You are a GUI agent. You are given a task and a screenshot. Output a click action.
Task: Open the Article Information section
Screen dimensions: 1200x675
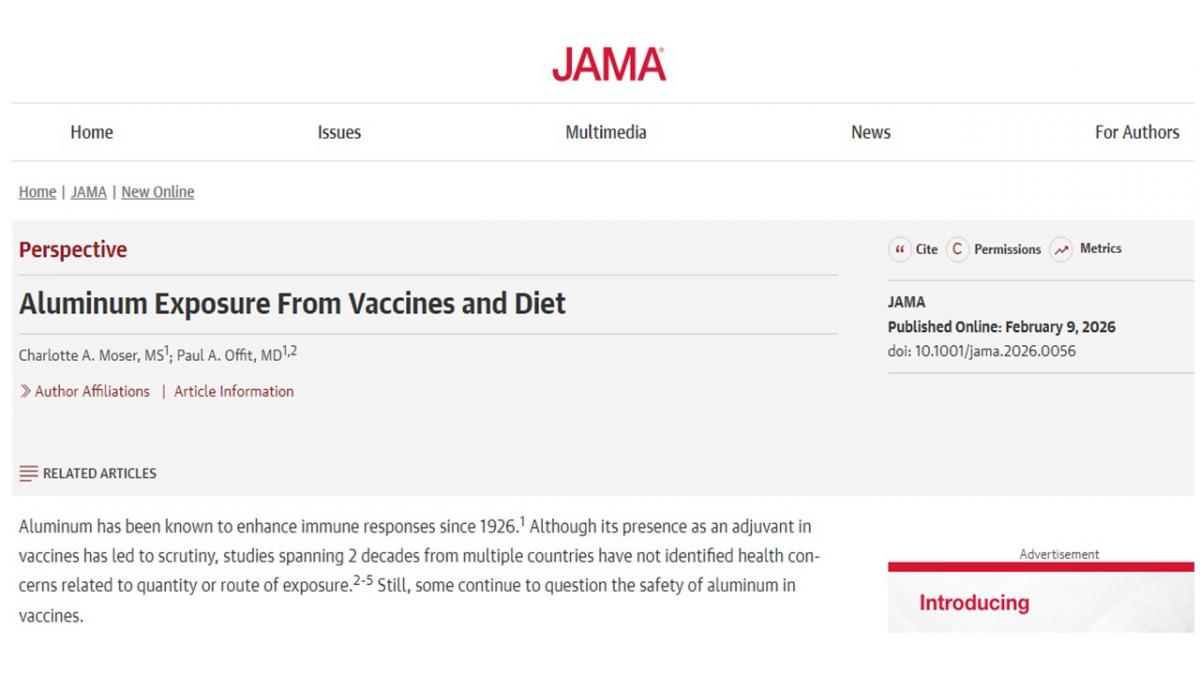click(x=234, y=392)
